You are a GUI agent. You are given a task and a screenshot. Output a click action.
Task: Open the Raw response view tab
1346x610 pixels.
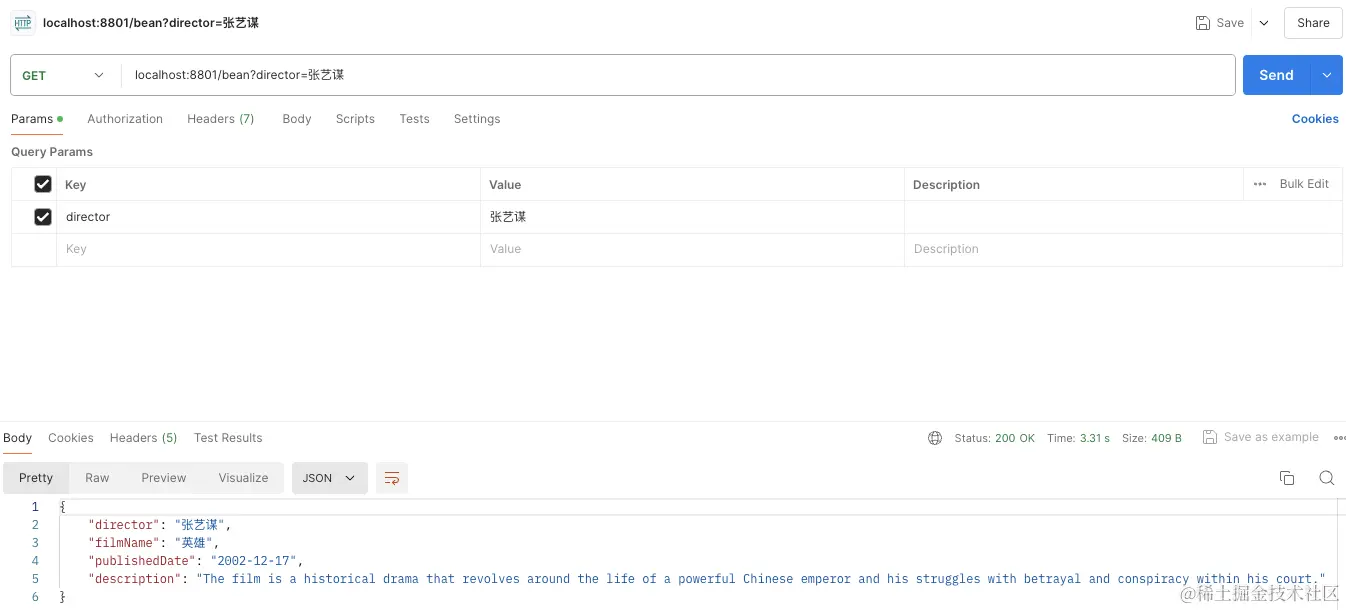[97, 478]
